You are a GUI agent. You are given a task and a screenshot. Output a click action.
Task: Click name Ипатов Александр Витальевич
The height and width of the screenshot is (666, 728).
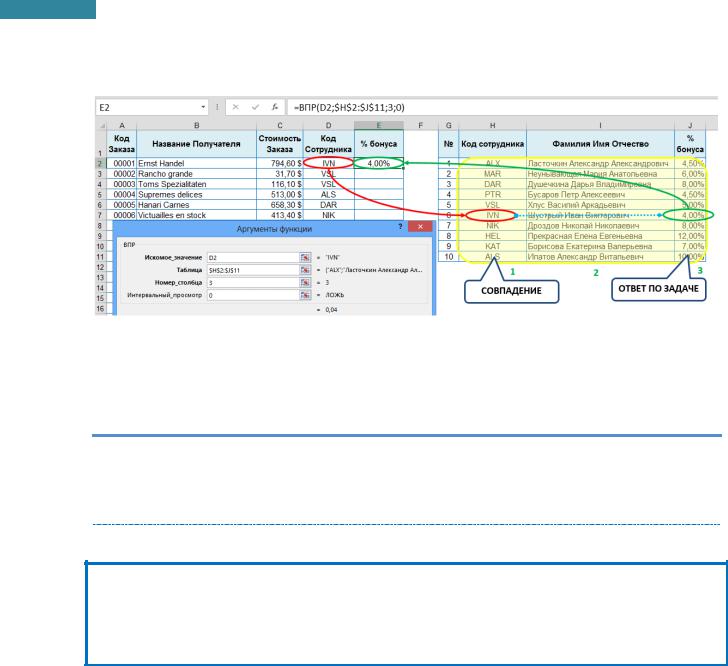pos(600,257)
